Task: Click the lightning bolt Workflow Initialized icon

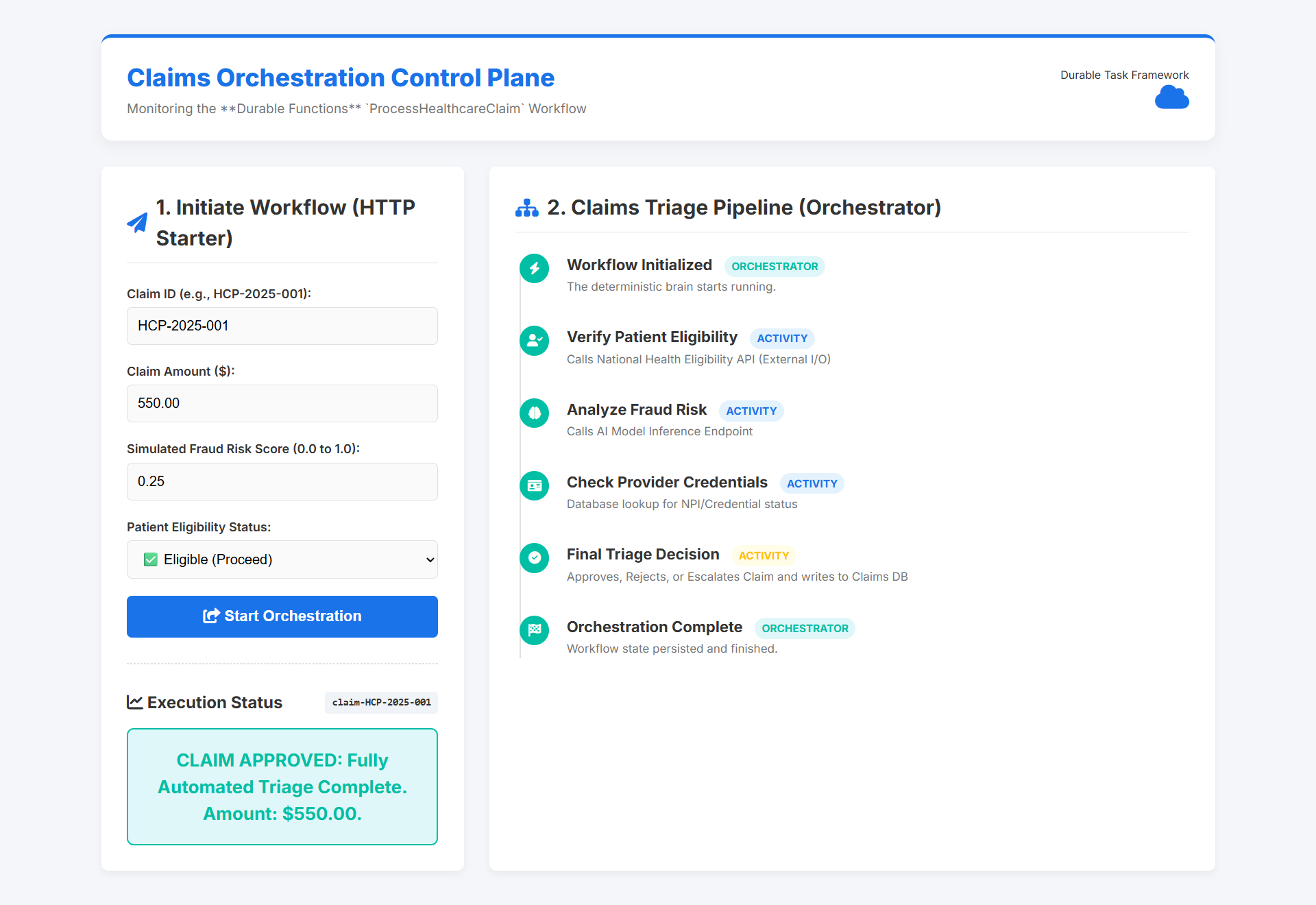Action: [x=534, y=268]
